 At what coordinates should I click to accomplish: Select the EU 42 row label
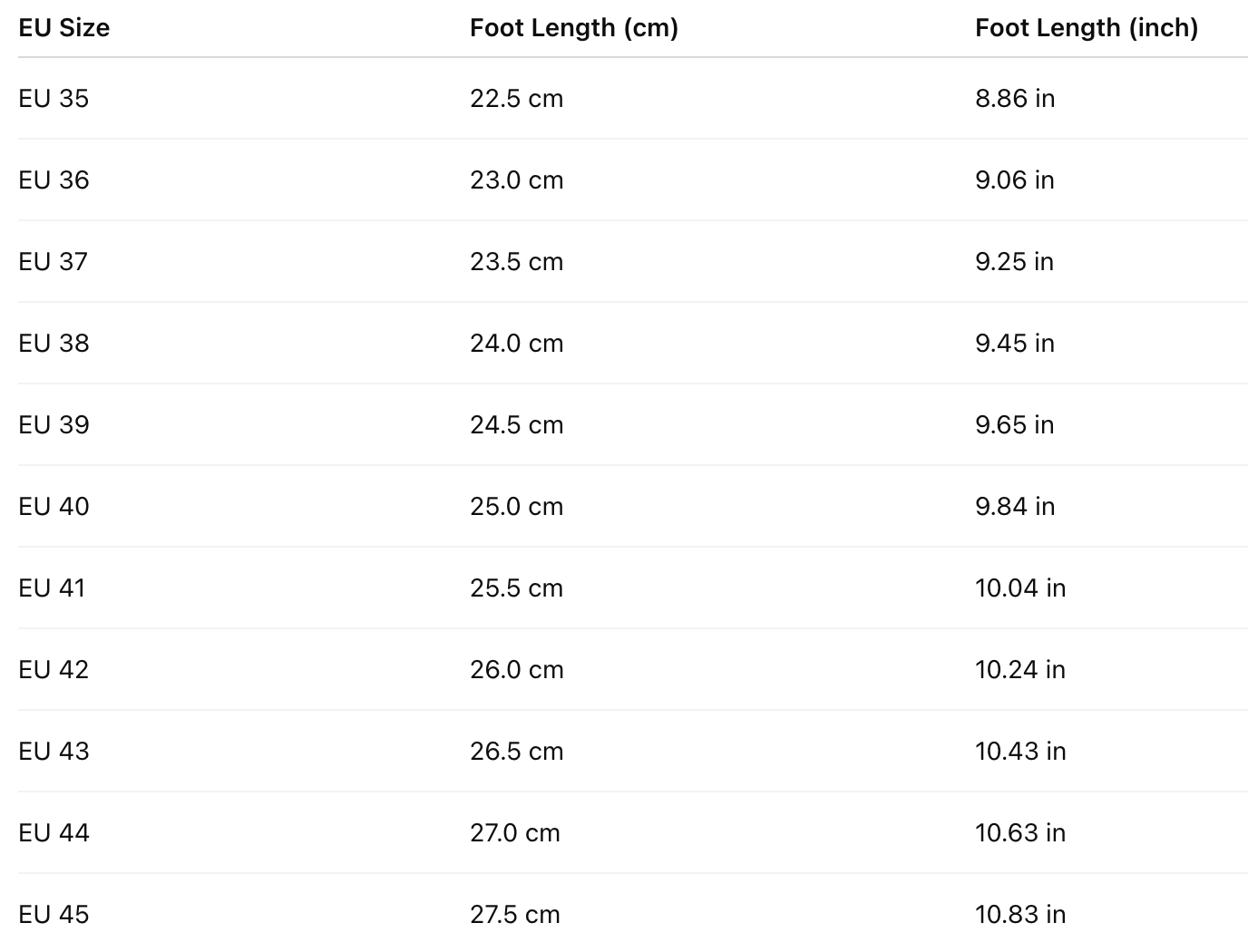coord(54,670)
